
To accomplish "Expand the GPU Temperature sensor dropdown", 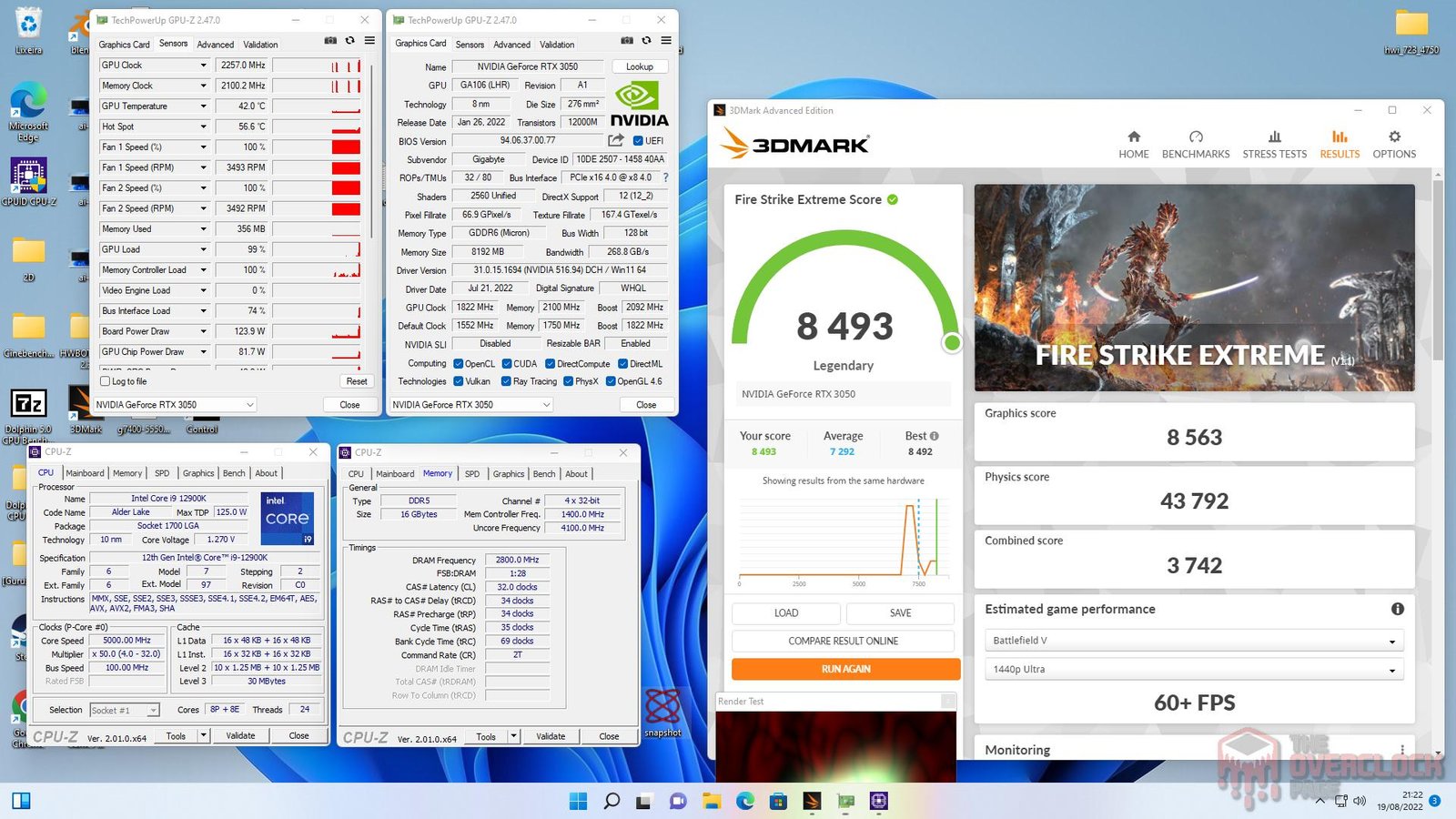I will [203, 106].
